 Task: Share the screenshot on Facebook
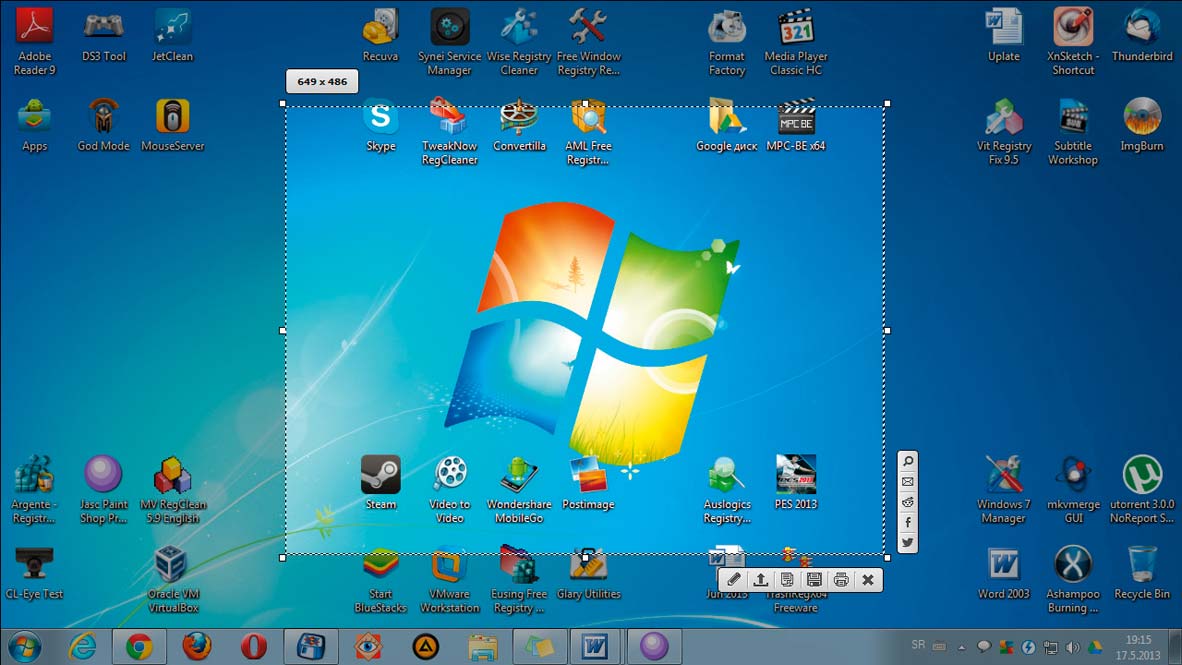point(908,522)
